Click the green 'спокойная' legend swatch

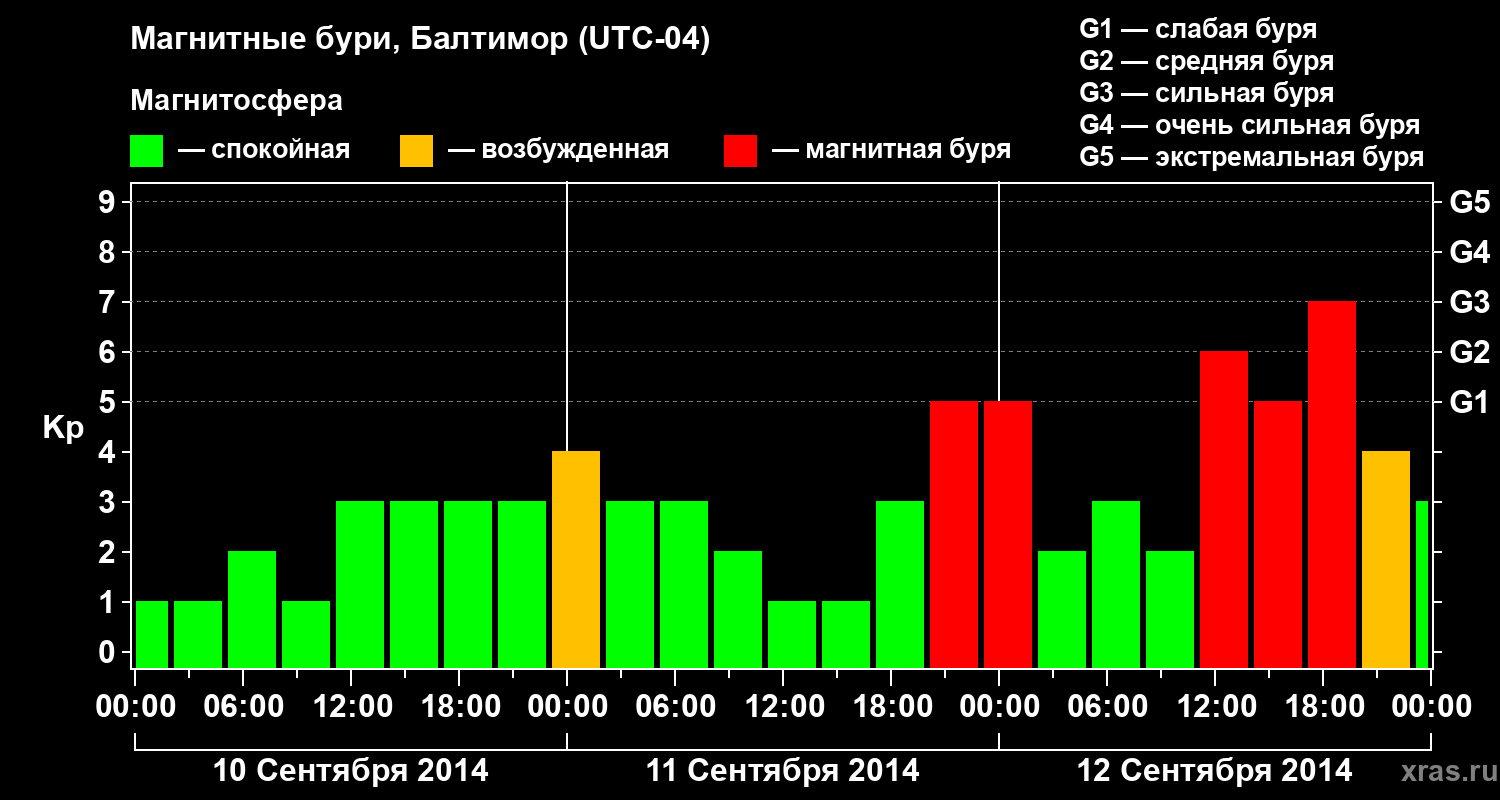(147, 151)
